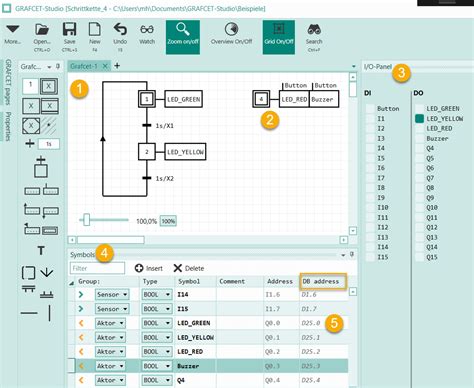
Task: Select action block with upward arrow
Action: point(32,209)
